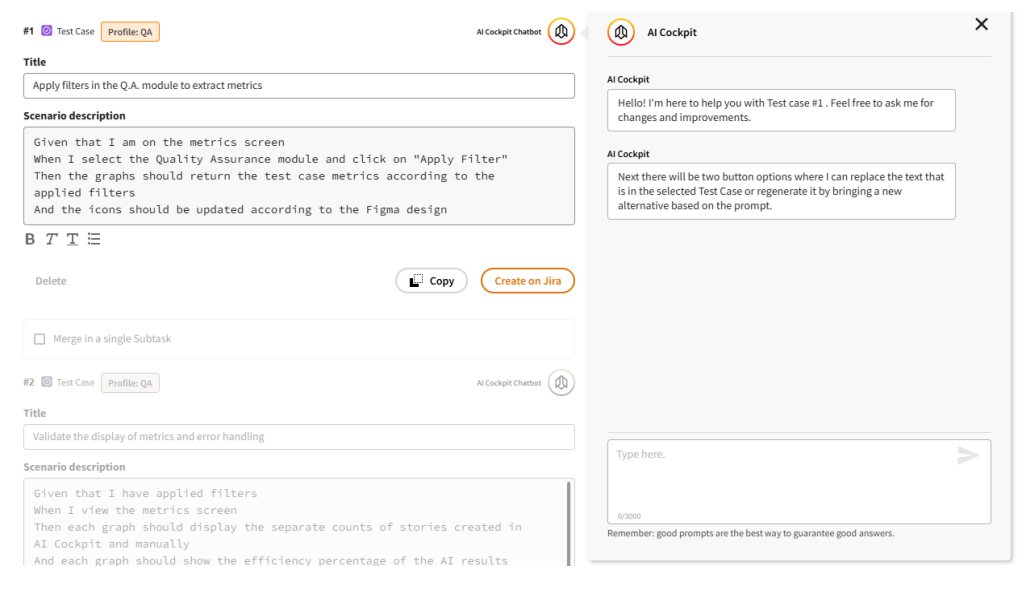The height and width of the screenshot is (595, 1026).
Task: Delete test case #1
Action: tap(51, 281)
